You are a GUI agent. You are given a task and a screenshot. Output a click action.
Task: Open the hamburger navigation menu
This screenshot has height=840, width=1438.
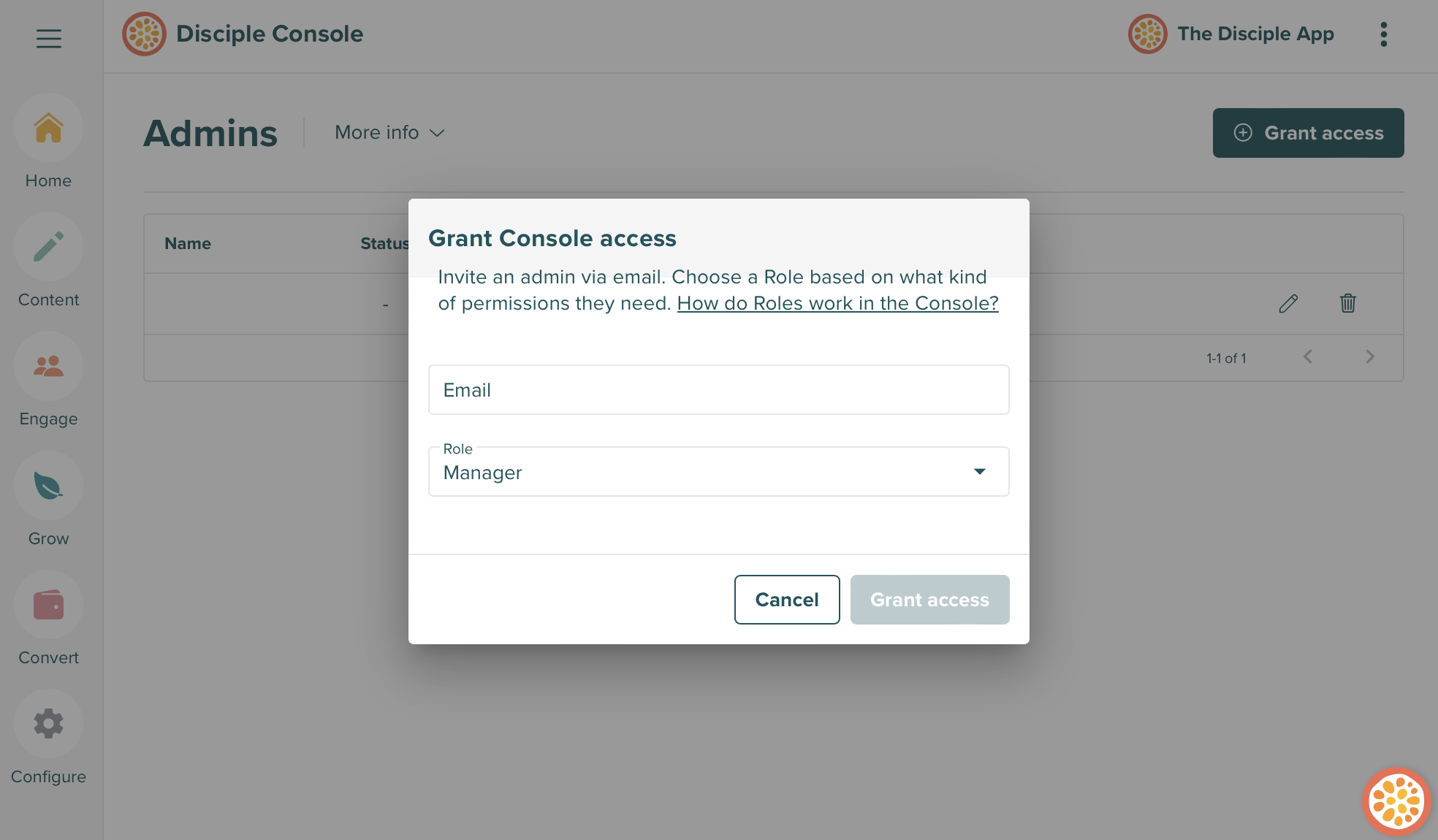pyautogui.click(x=48, y=38)
